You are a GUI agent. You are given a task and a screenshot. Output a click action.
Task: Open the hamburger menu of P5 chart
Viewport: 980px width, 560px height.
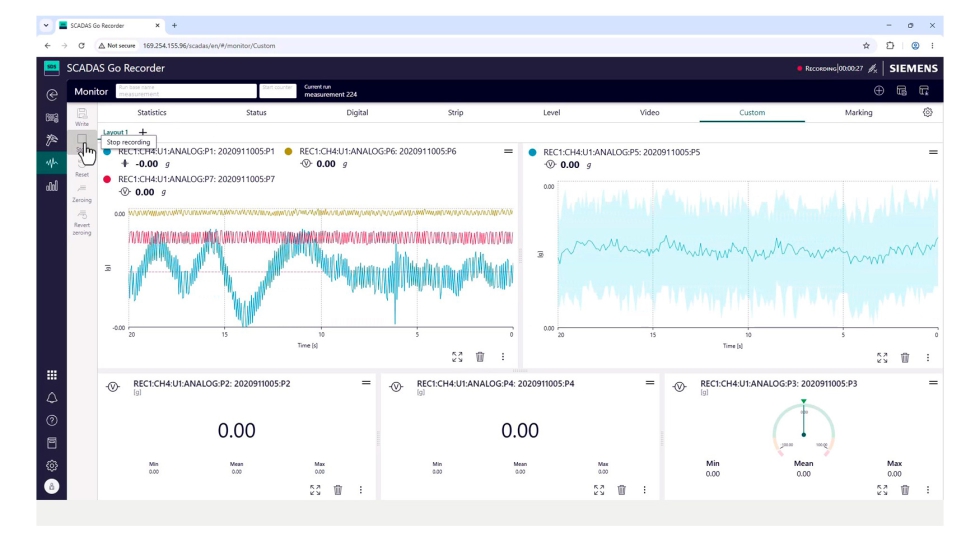[933, 152]
